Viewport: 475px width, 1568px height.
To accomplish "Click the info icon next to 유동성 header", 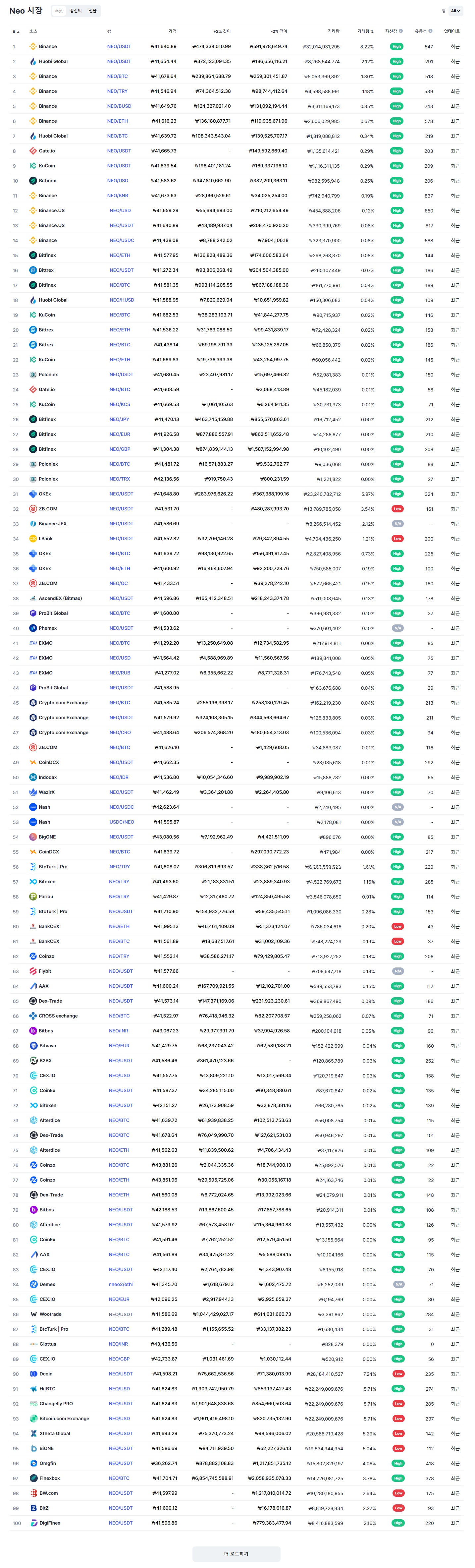I will [431, 31].
